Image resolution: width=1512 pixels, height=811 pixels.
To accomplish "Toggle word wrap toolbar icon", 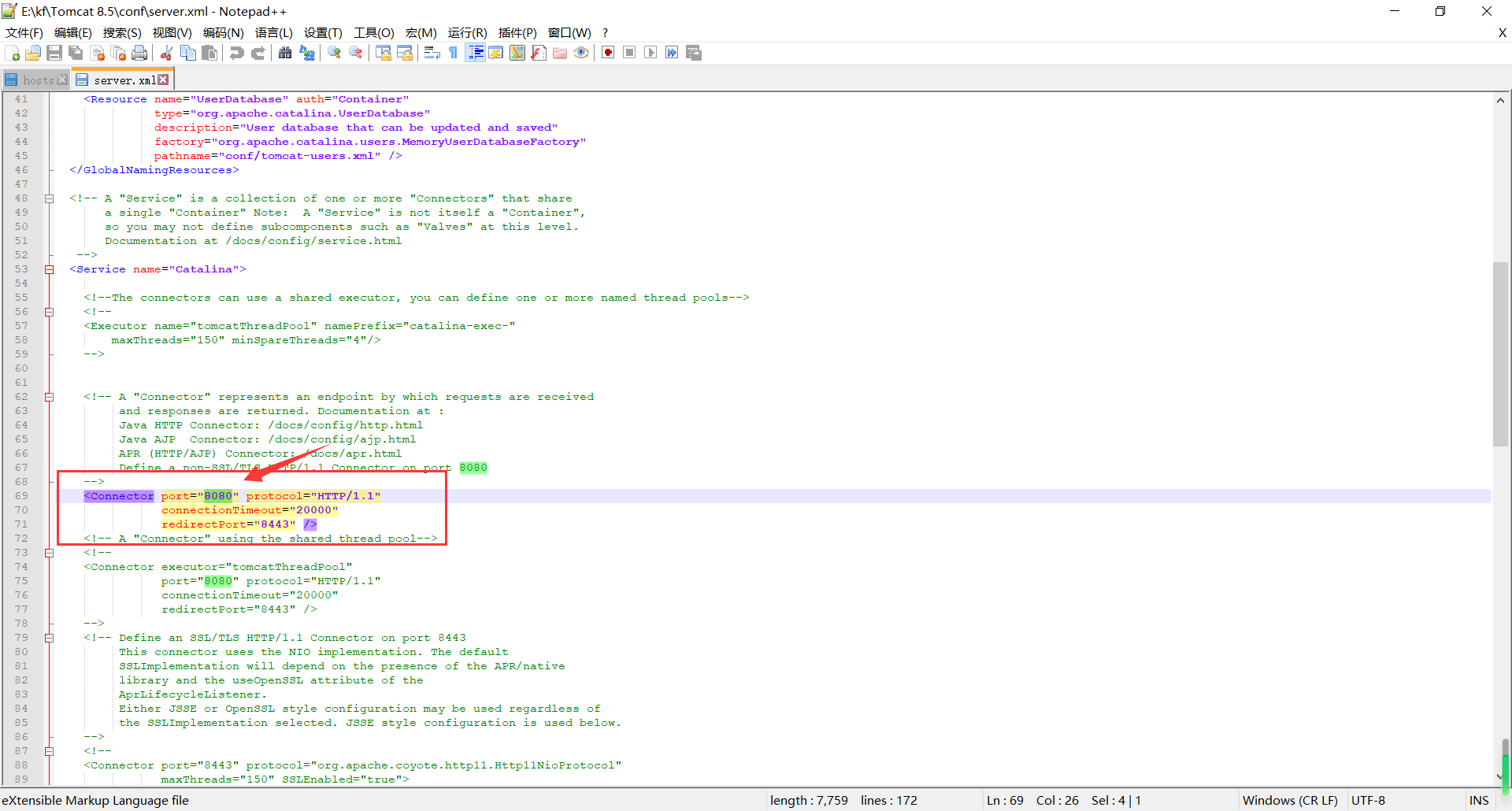I will [432, 53].
